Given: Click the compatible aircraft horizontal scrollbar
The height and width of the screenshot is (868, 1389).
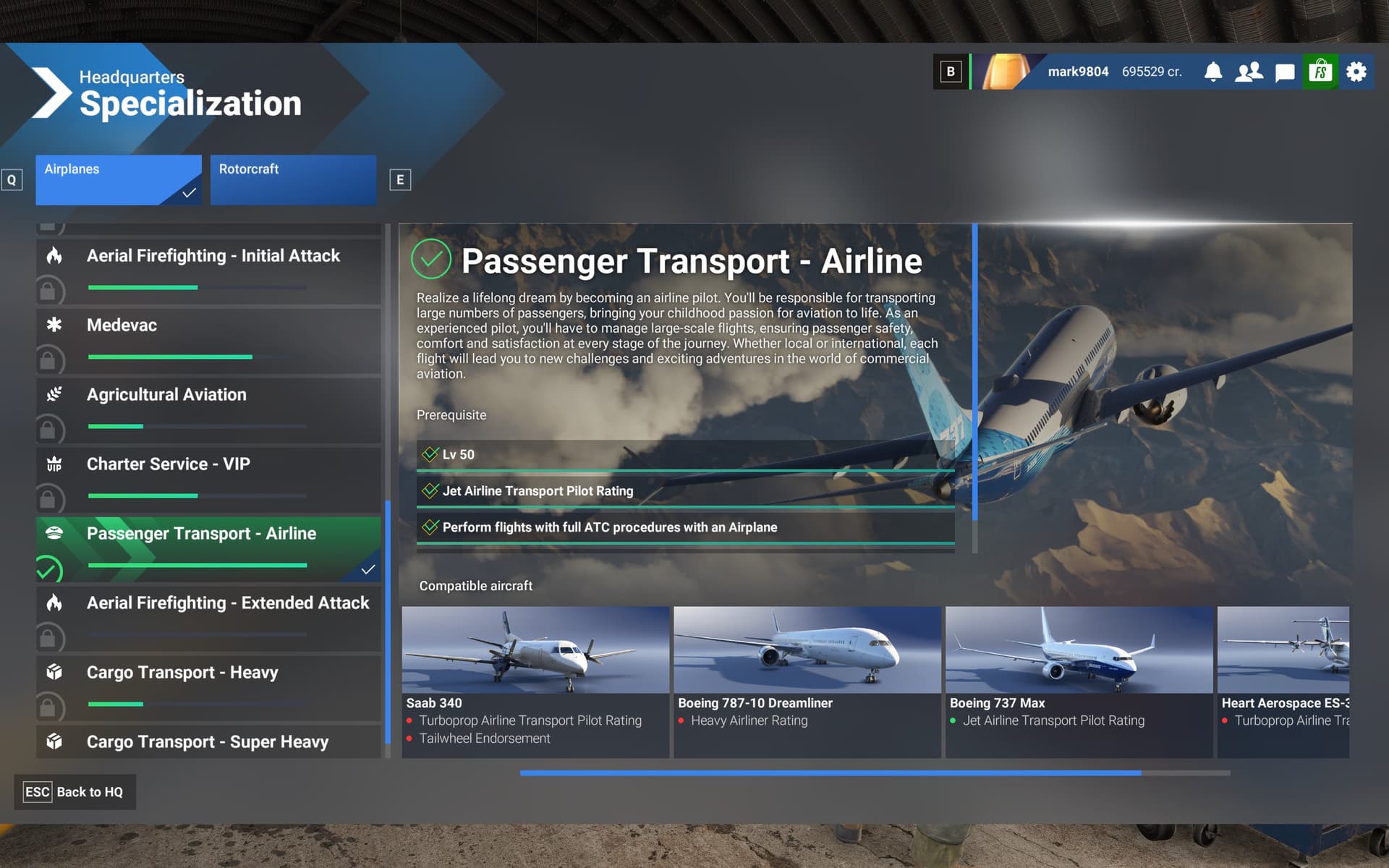Looking at the screenshot, I should click(x=831, y=773).
